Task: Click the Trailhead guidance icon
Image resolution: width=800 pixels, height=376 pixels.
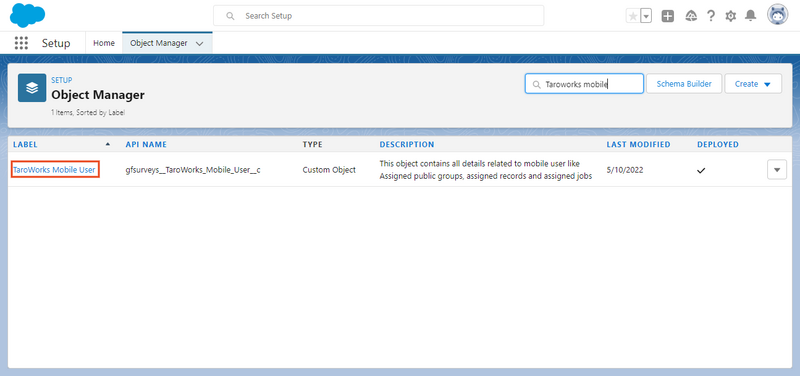Action: tap(691, 16)
